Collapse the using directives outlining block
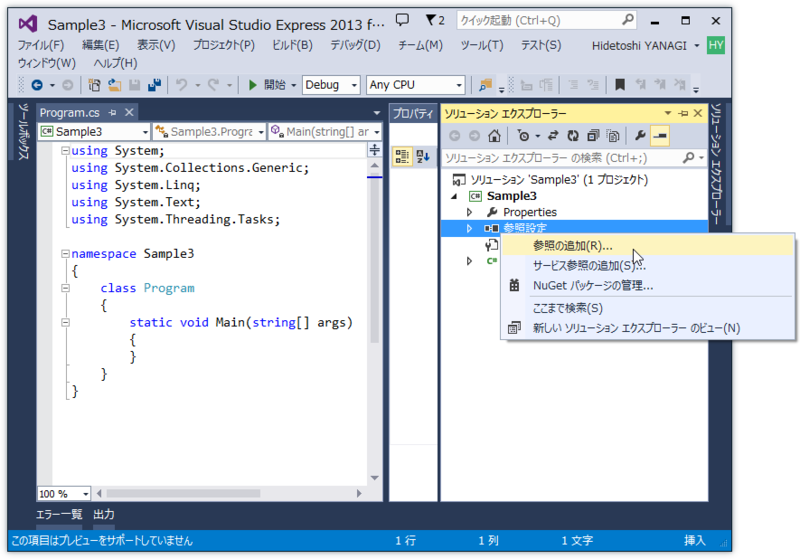 [65, 150]
